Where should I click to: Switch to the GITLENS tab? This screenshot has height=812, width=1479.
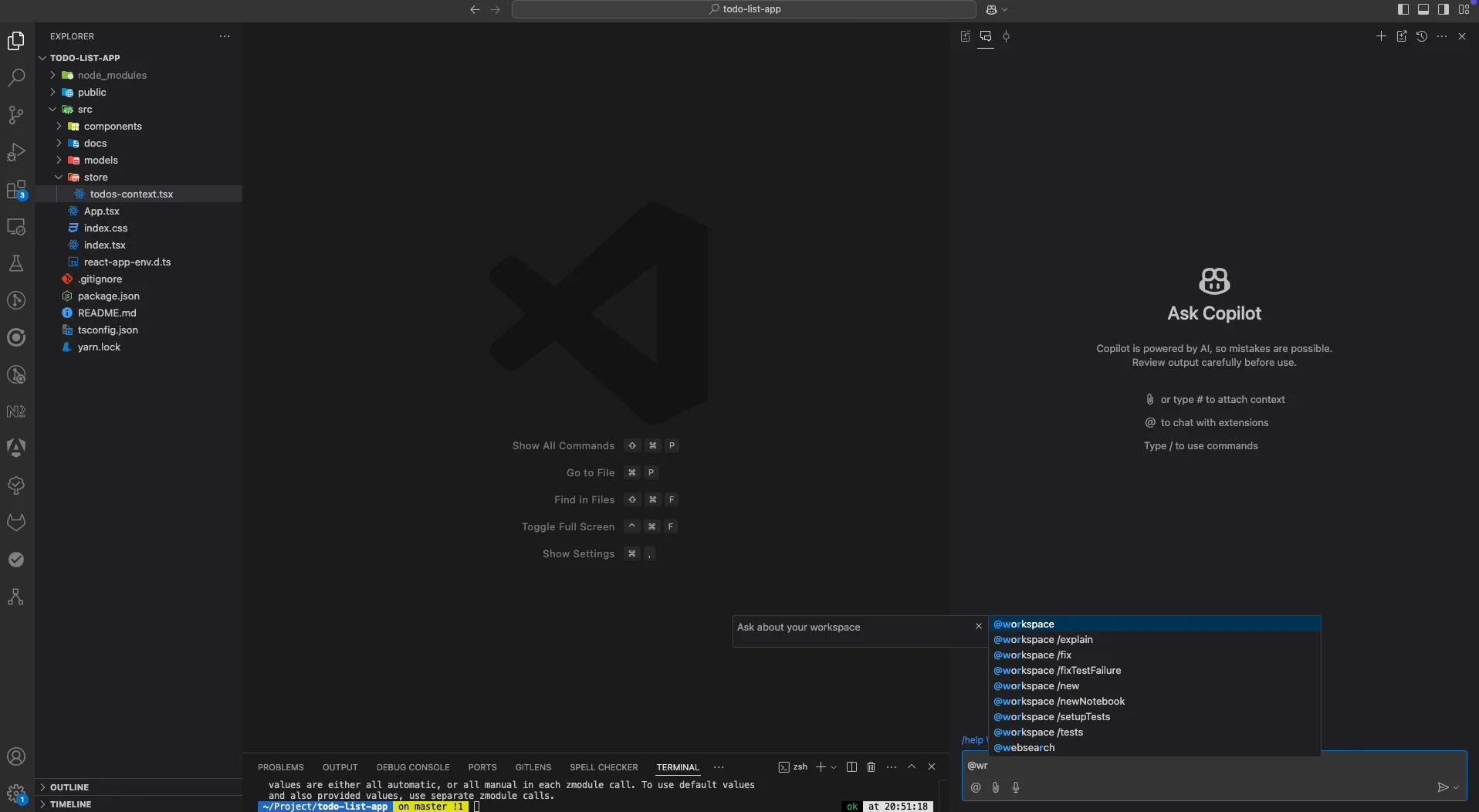(x=533, y=766)
